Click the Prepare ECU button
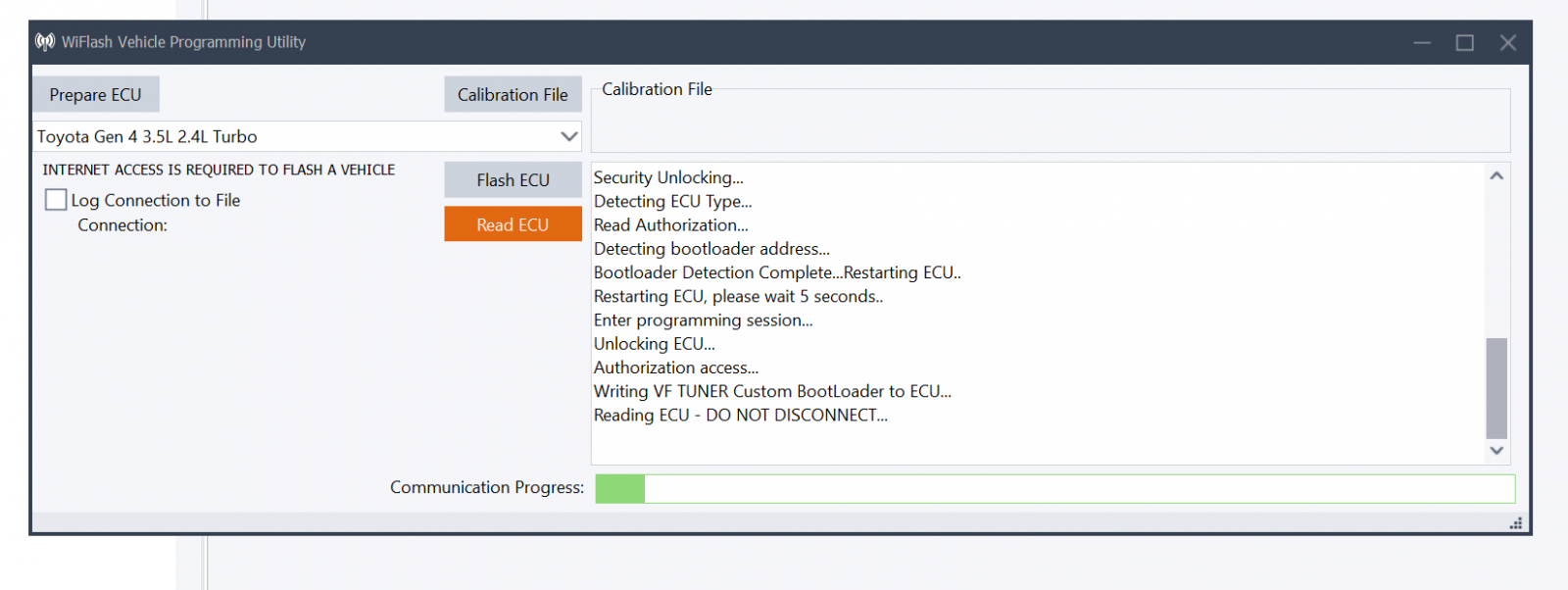This screenshot has width=1568, height=590. click(x=96, y=95)
